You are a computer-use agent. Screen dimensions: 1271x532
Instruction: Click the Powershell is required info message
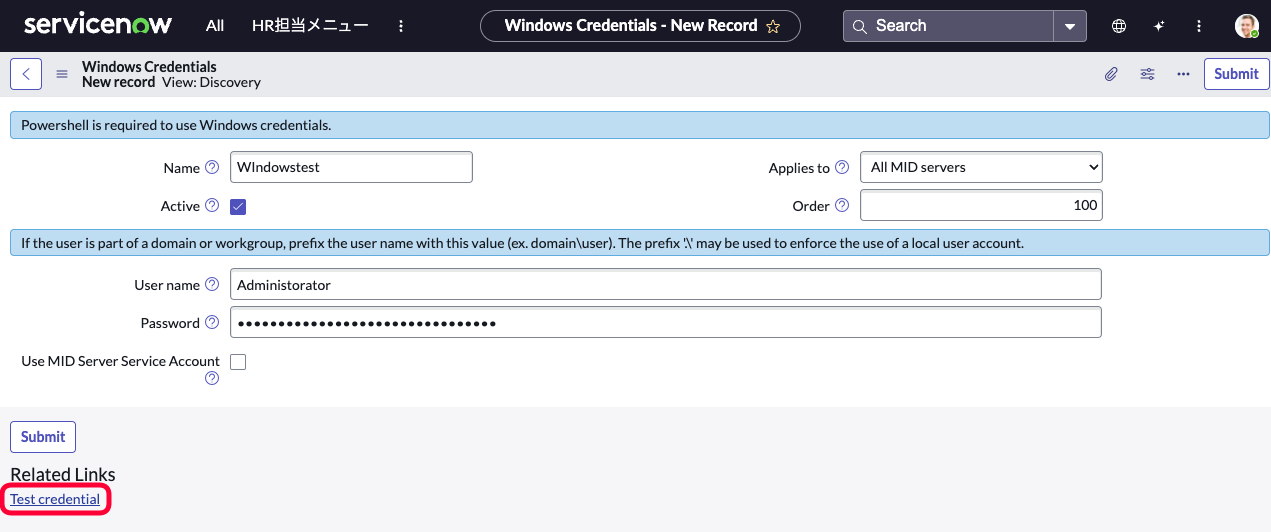640,125
